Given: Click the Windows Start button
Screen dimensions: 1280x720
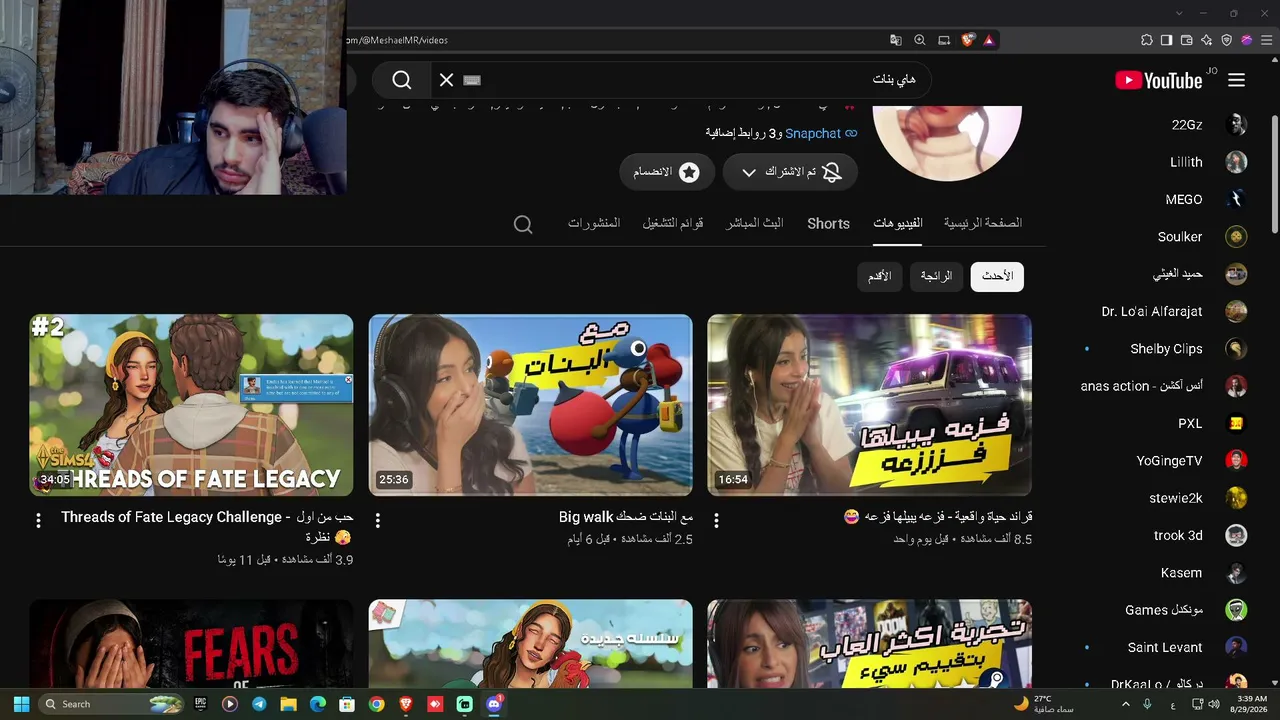Looking at the screenshot, I should point(21,704).
